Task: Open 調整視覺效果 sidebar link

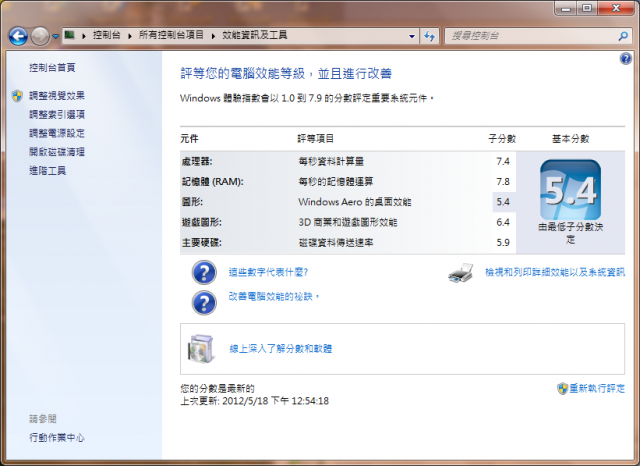Action: [57, 95]
